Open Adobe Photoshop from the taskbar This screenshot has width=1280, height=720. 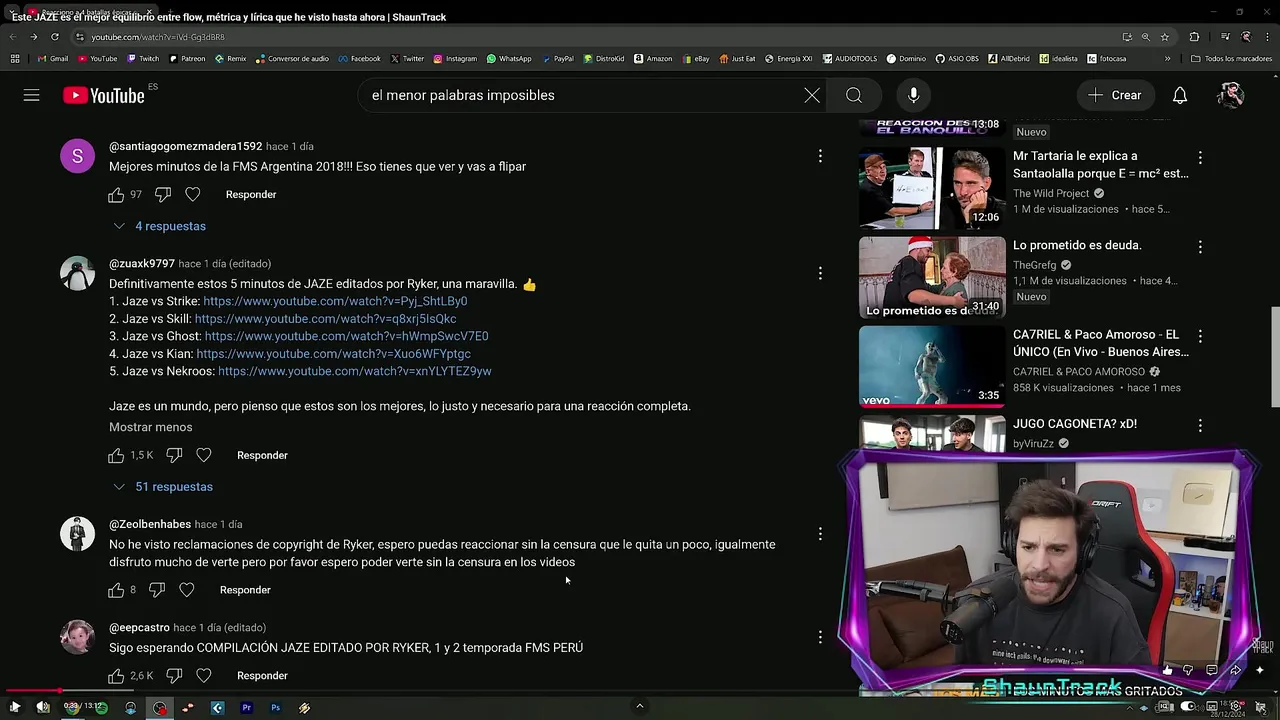click(x=275, y=708)
